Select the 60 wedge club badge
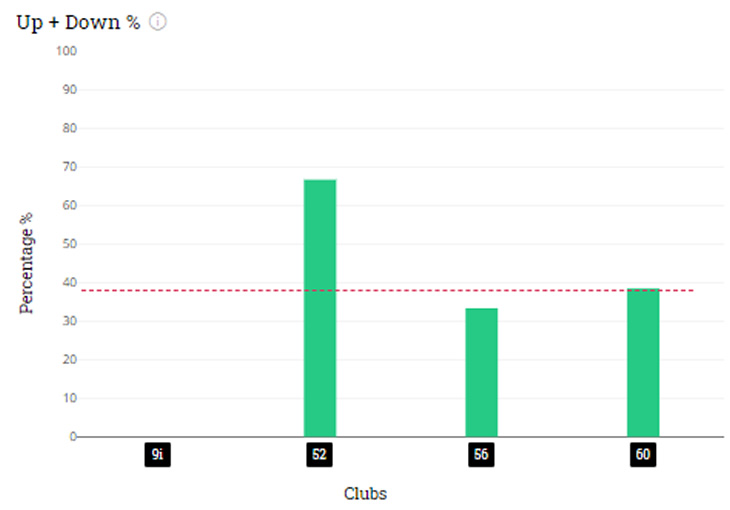730x510 pixels. pyautogui.click(x=643, y=455)
